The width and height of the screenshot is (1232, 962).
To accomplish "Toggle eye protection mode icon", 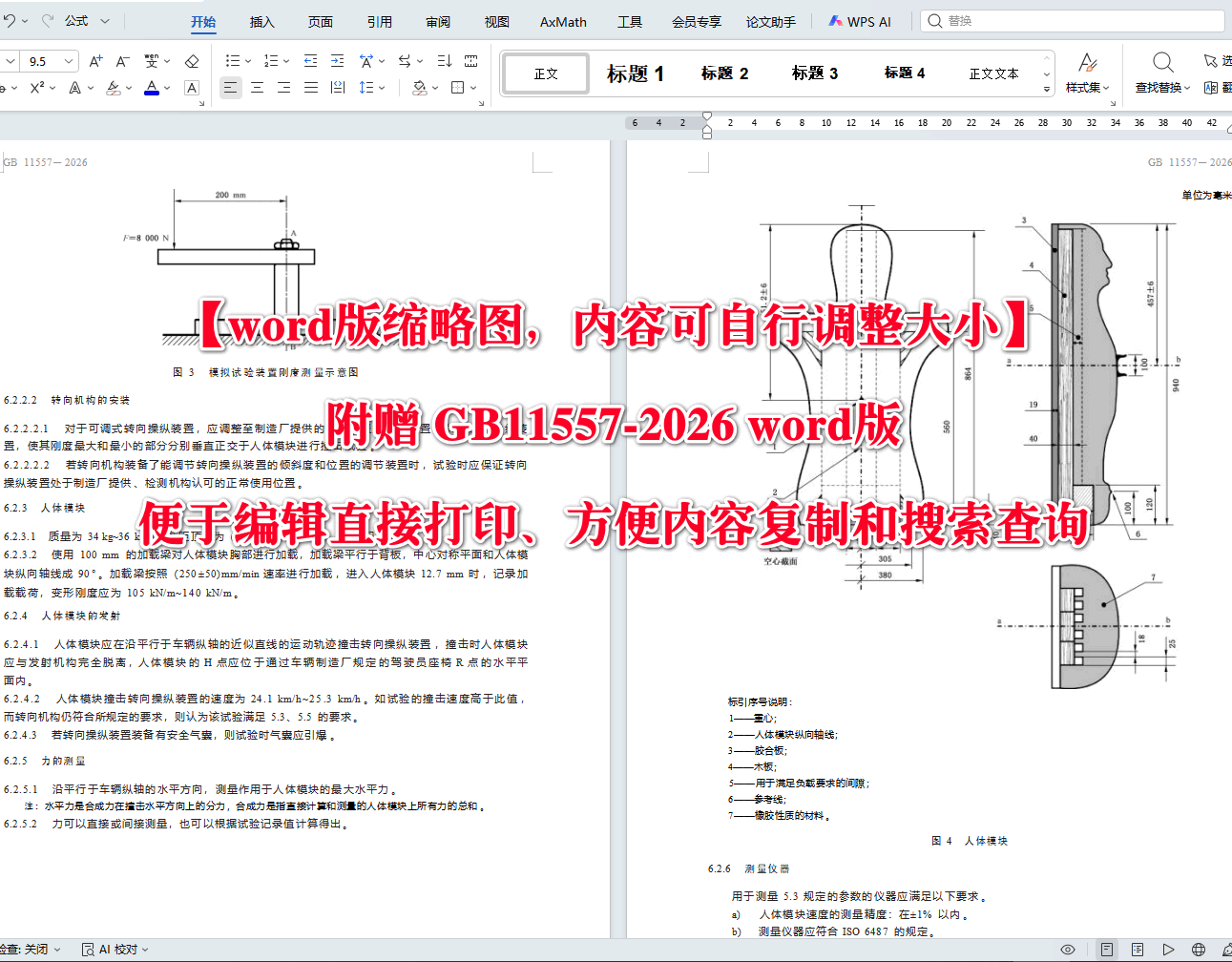I will tap(1068, 950).
